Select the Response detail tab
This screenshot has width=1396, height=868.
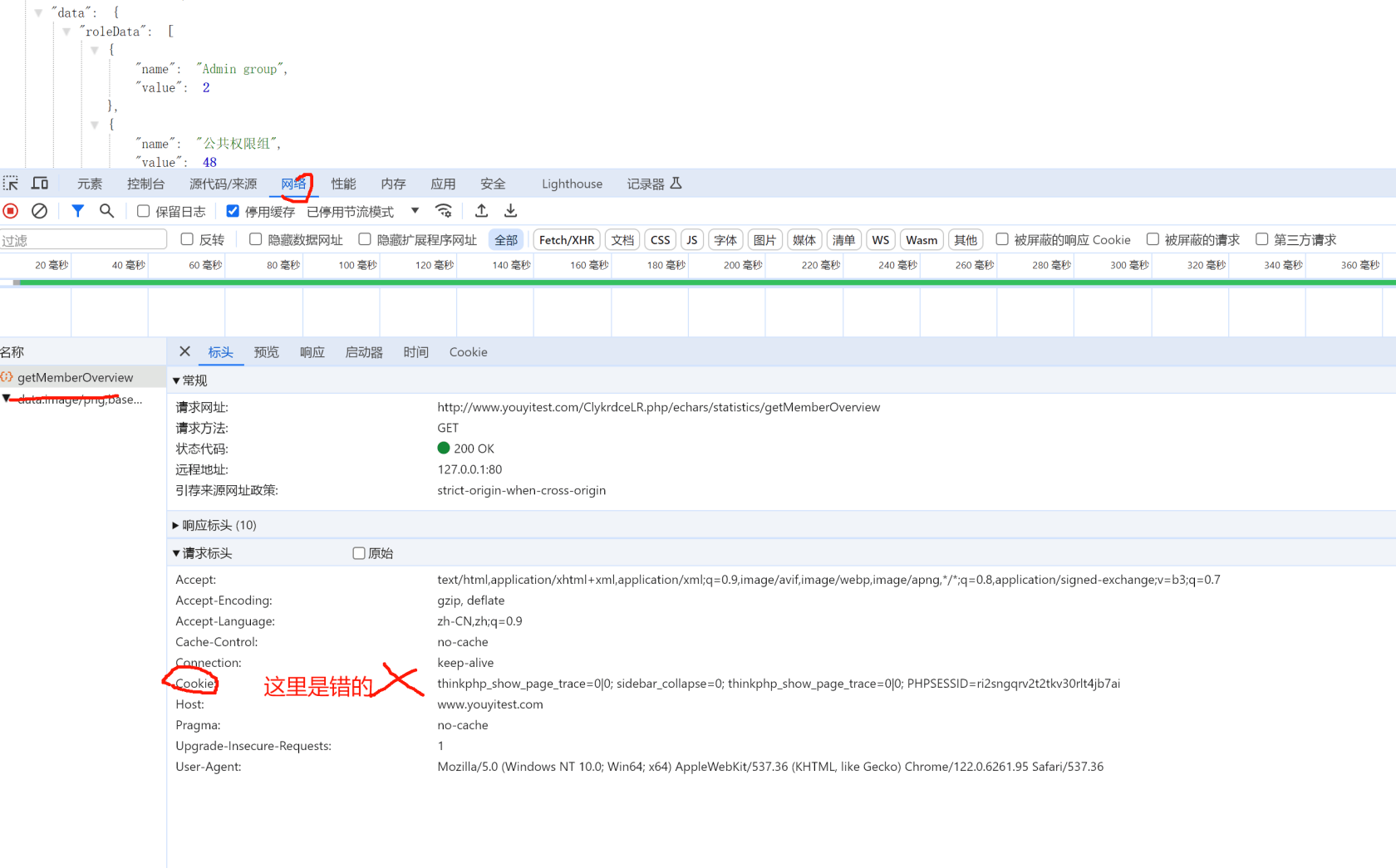tap(312, 352)
